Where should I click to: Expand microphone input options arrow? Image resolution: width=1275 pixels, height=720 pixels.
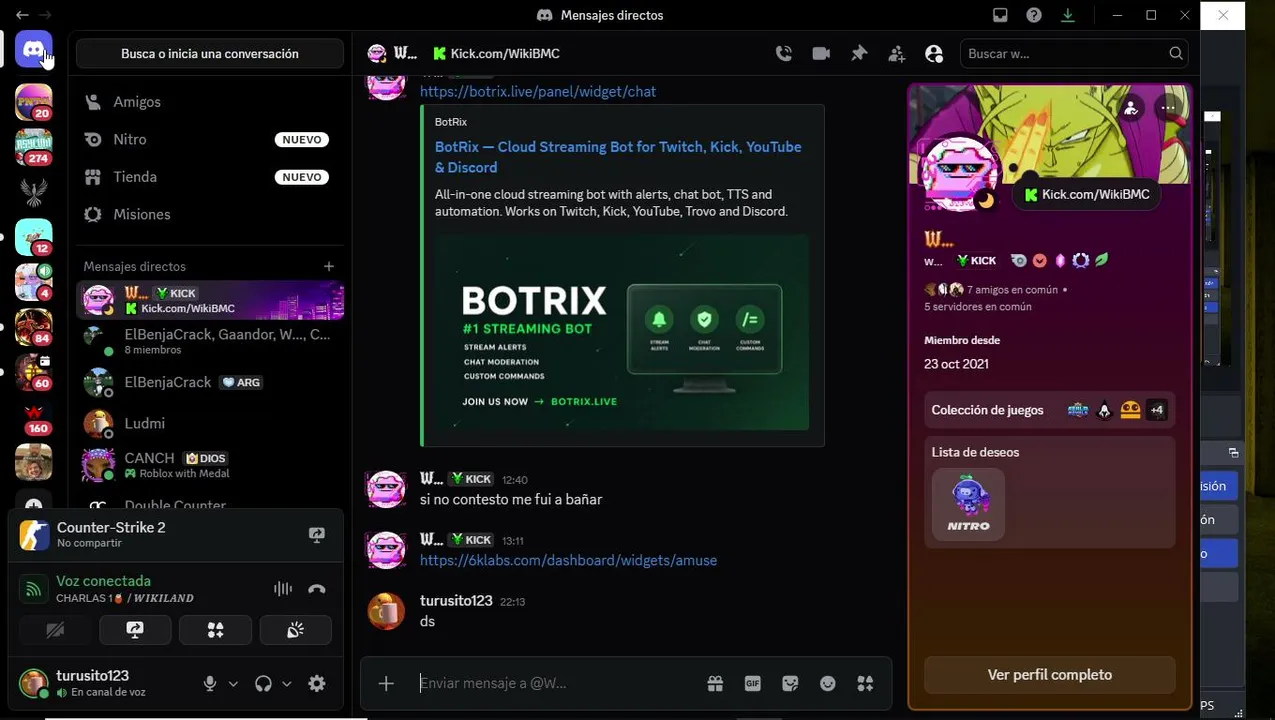point(233,684)
